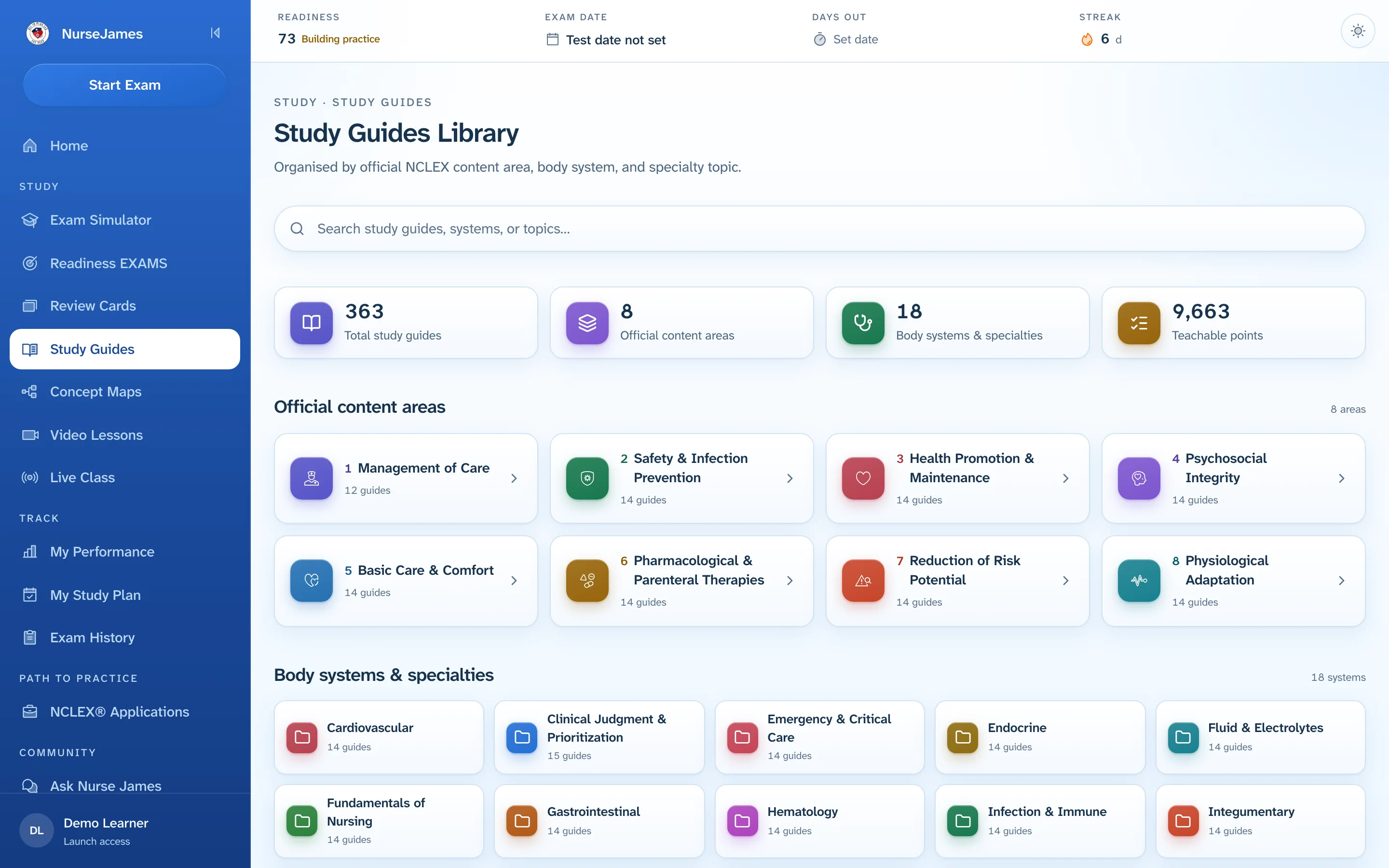Click the Health Promotion heart icon
This screenshot has width=1389, height=868.
tap(863, 478)
